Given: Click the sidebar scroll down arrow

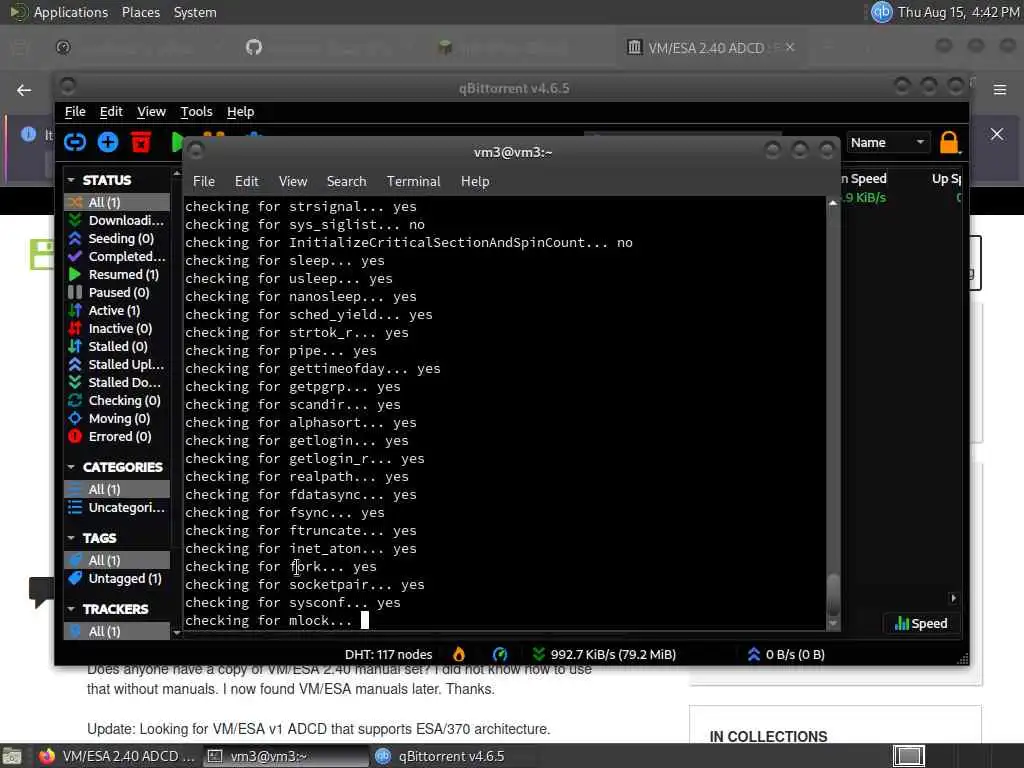Looking at the screenshot, I should pyautogui.click(x=176, y=632).
